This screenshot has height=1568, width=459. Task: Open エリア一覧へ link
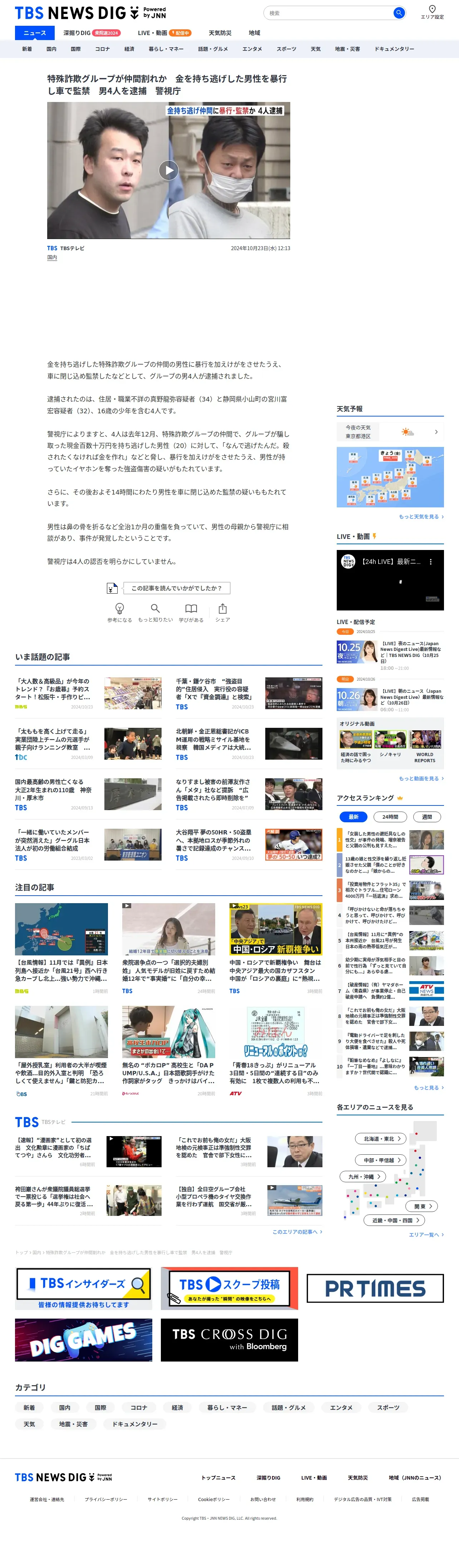(x=426, y=1235)
